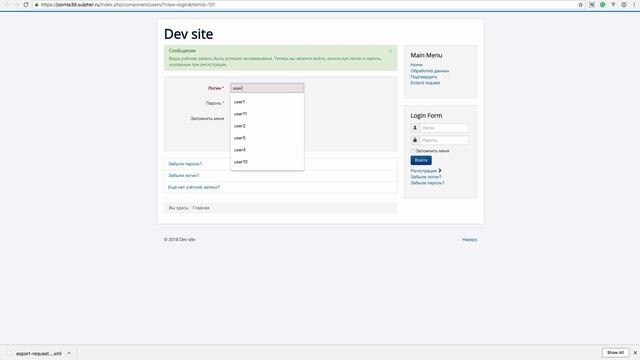Close the downloads bar
The image size is (640, 360).
tap(635, 353)
